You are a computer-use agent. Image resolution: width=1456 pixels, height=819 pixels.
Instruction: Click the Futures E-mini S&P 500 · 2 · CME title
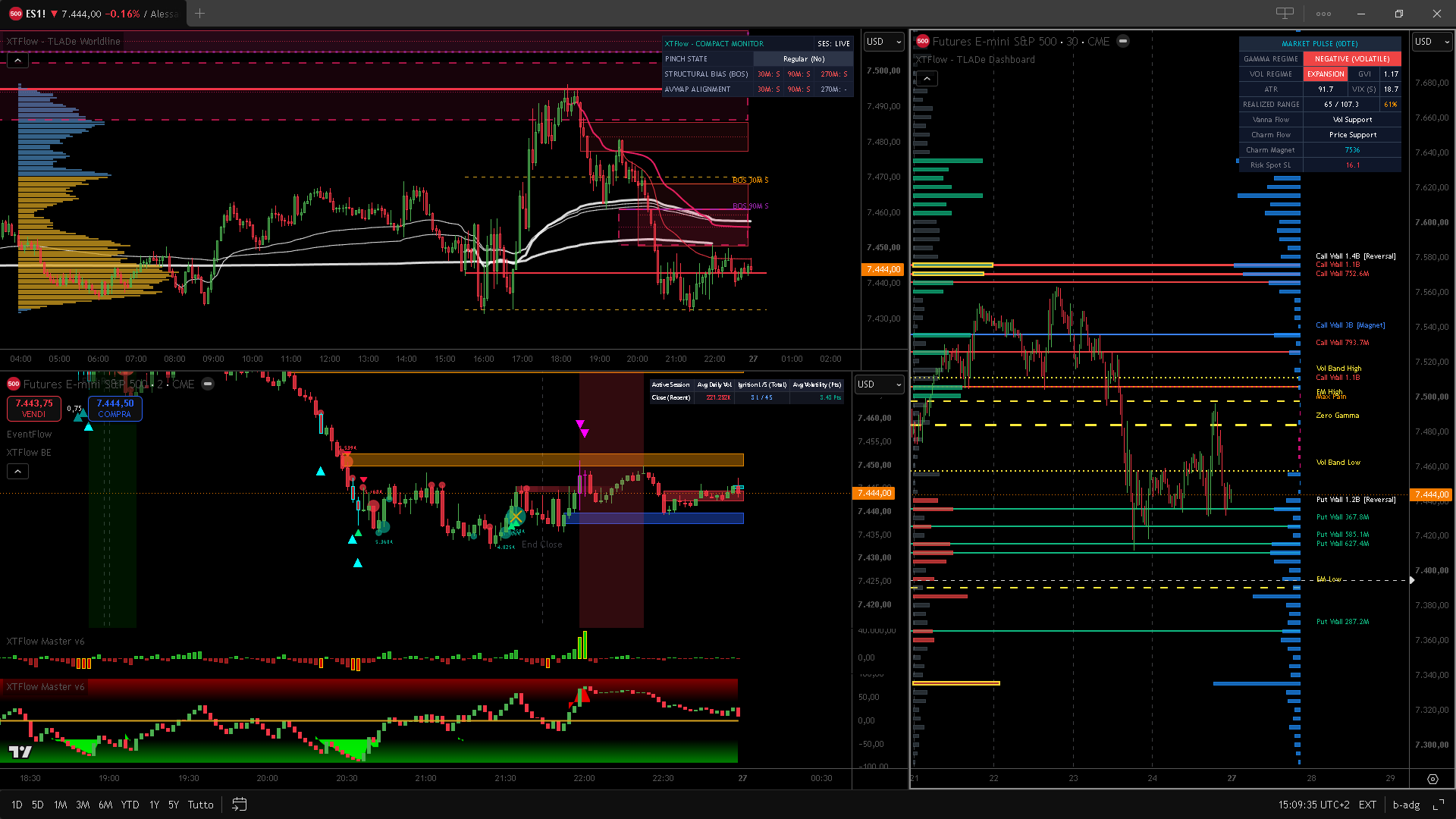[108, 384]
